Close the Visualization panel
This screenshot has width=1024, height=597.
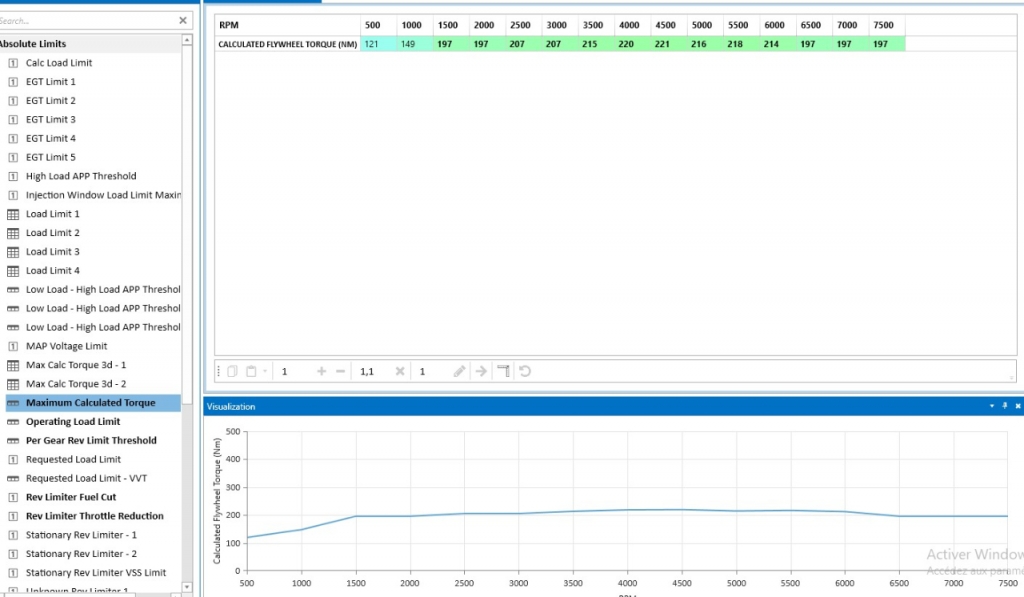(1017, 406)
